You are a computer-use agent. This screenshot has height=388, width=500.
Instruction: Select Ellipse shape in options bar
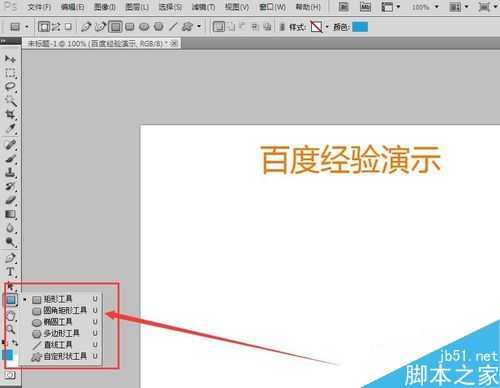coord(144,27)
